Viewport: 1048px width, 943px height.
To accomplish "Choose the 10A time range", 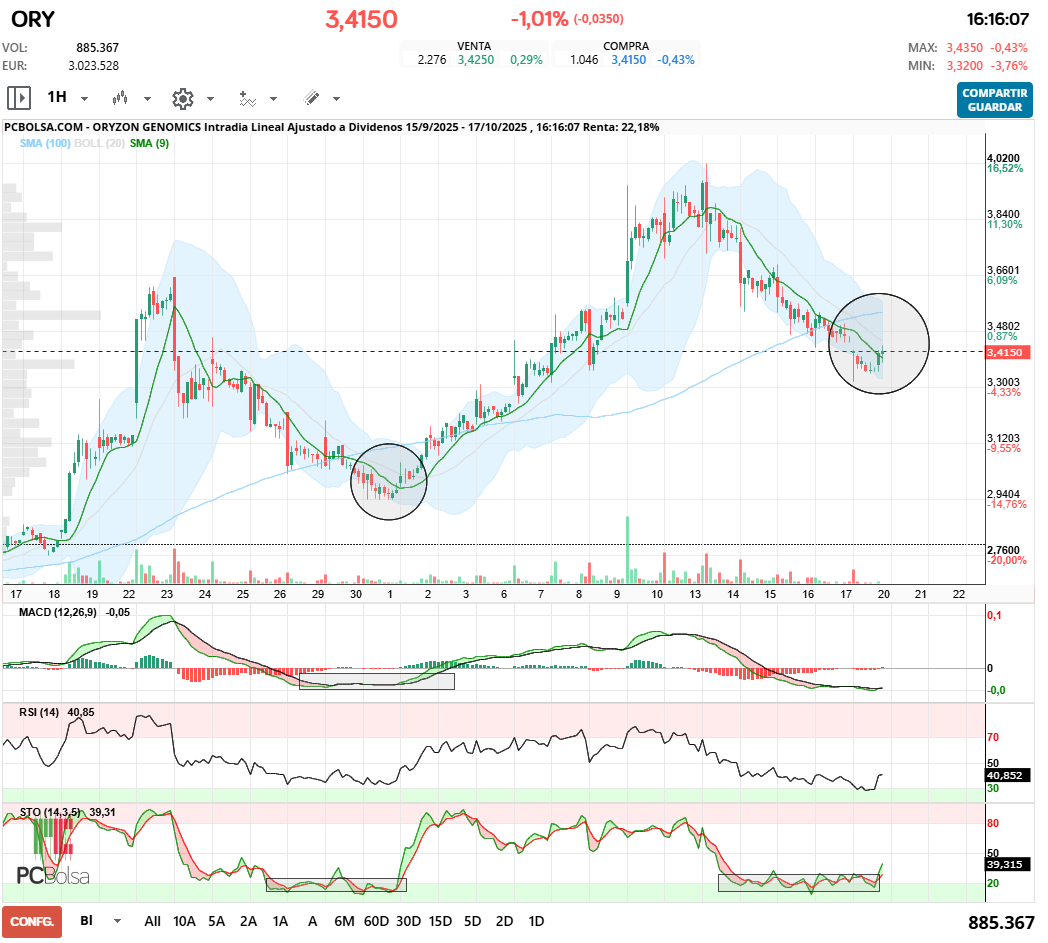I will point(184,921).
